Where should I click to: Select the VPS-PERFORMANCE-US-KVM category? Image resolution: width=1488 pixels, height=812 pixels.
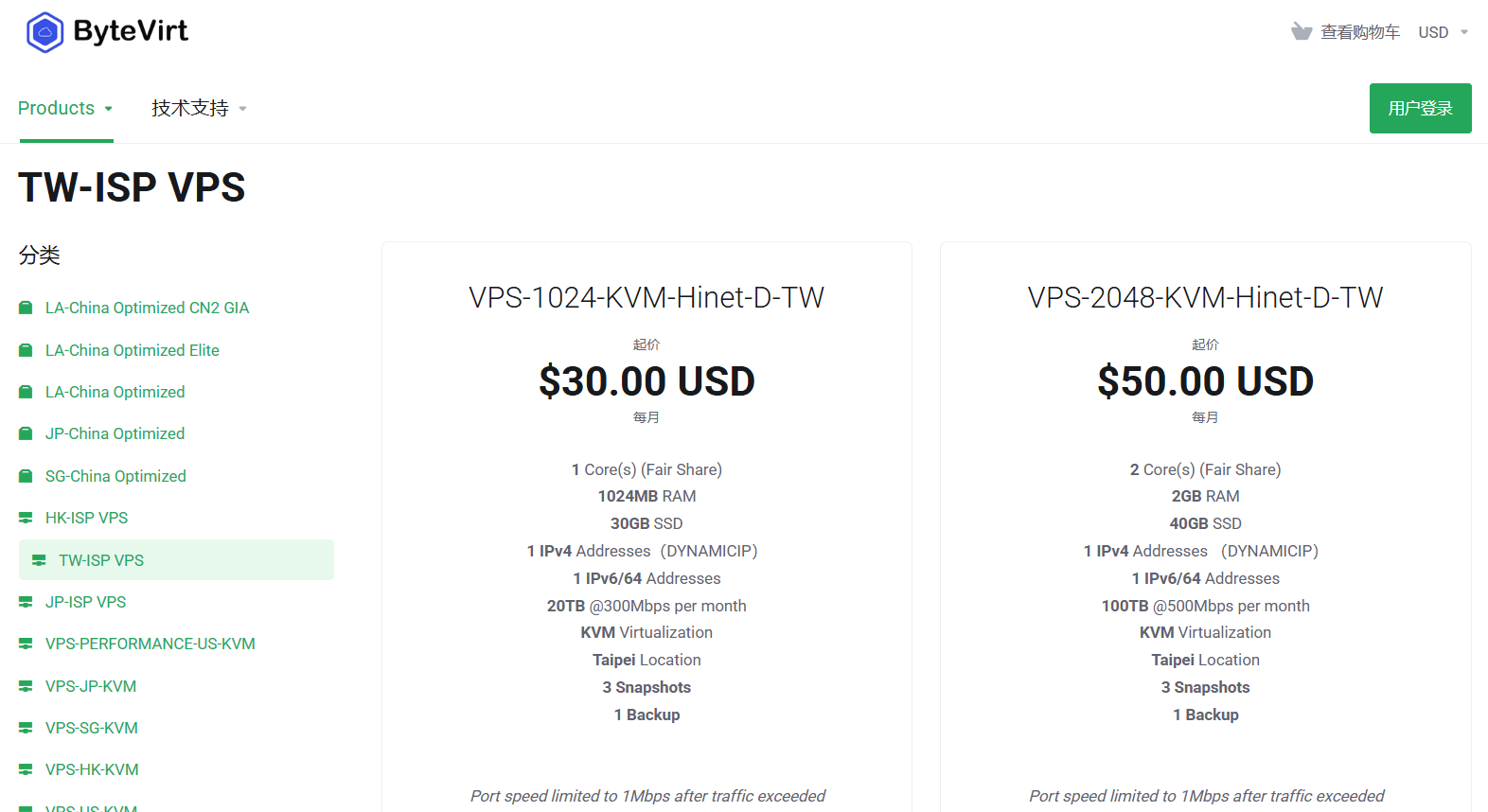point(151,643)
